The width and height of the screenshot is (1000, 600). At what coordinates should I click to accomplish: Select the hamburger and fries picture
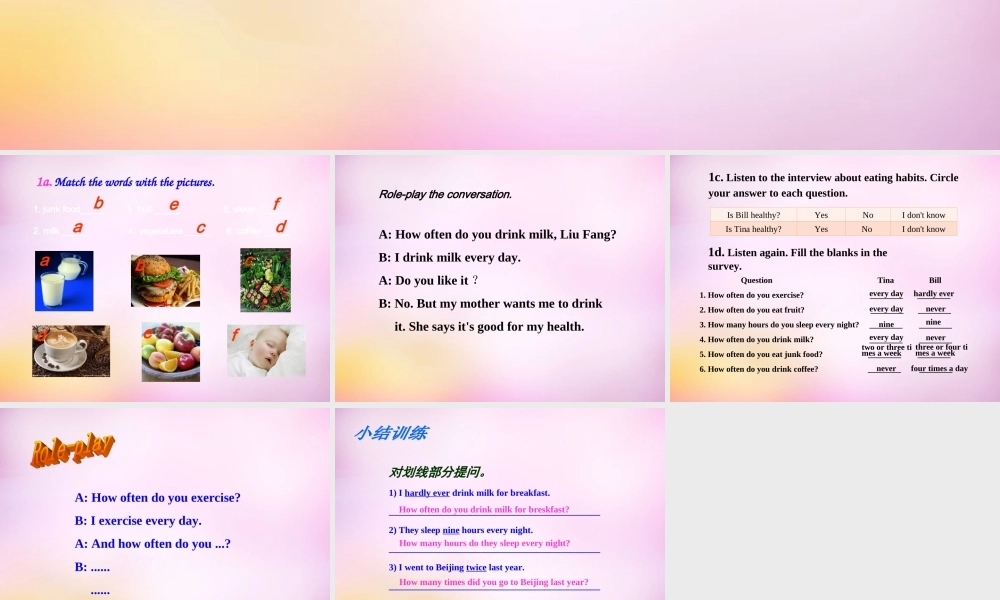coord(165,280)
